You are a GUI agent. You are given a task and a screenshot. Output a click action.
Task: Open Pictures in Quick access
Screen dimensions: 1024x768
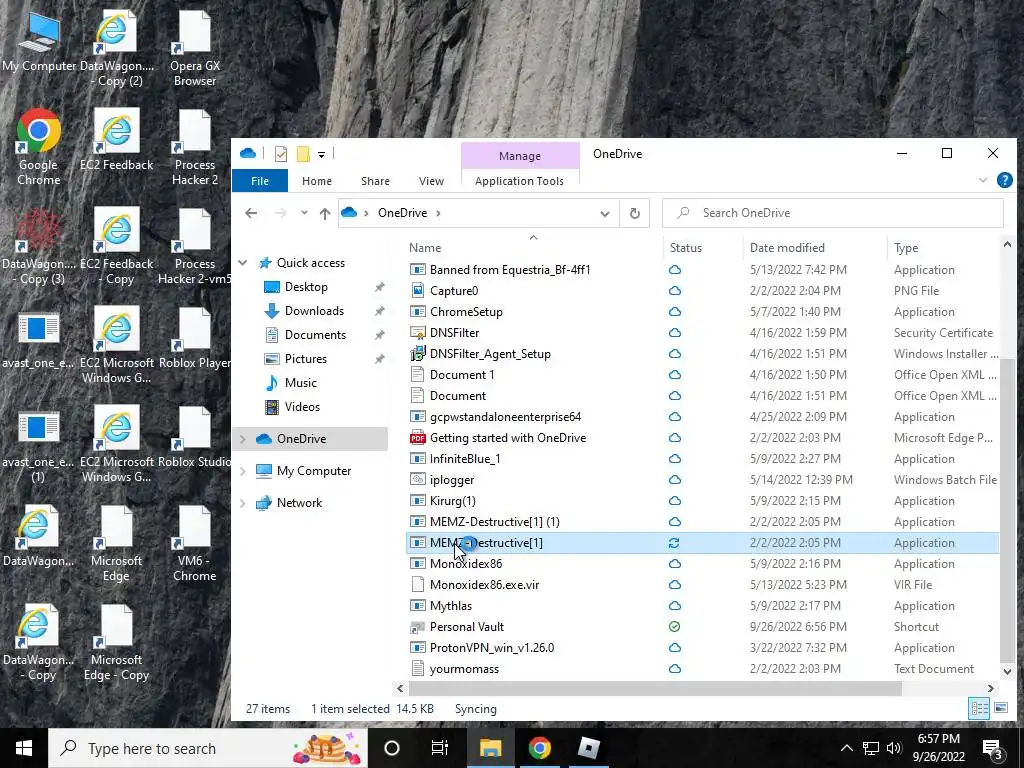[x=305, y=359]
